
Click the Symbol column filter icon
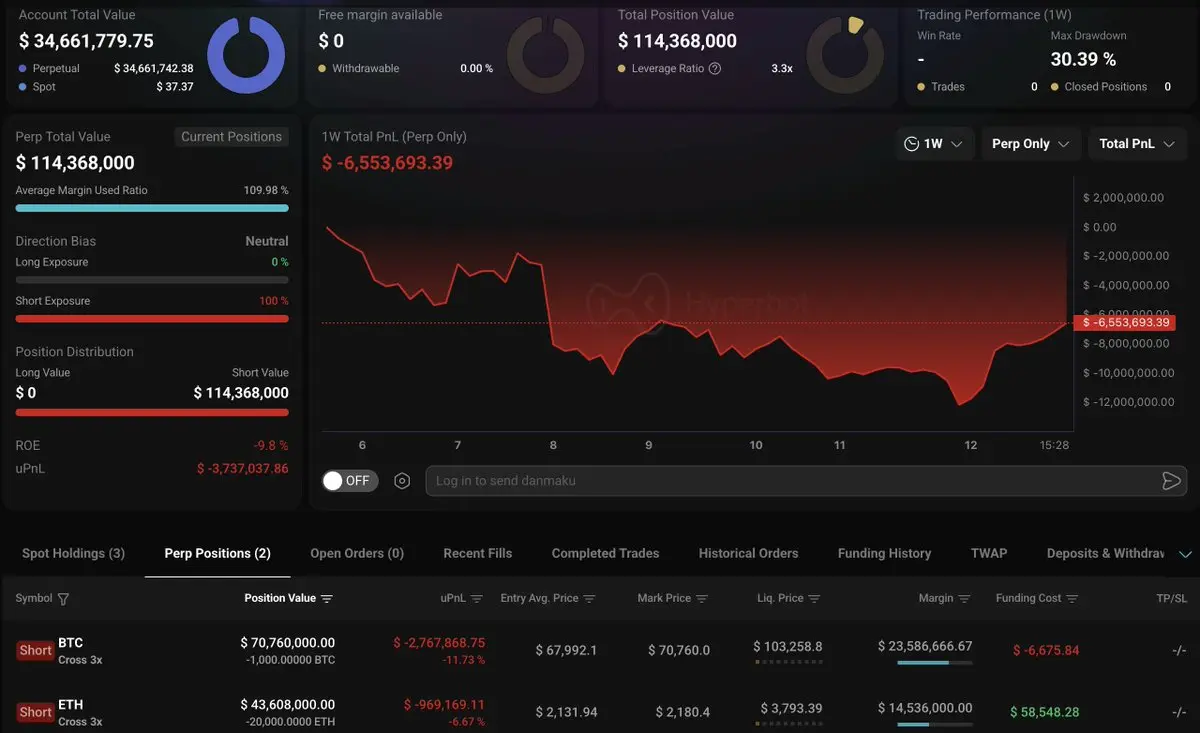[x=64, y=599]
